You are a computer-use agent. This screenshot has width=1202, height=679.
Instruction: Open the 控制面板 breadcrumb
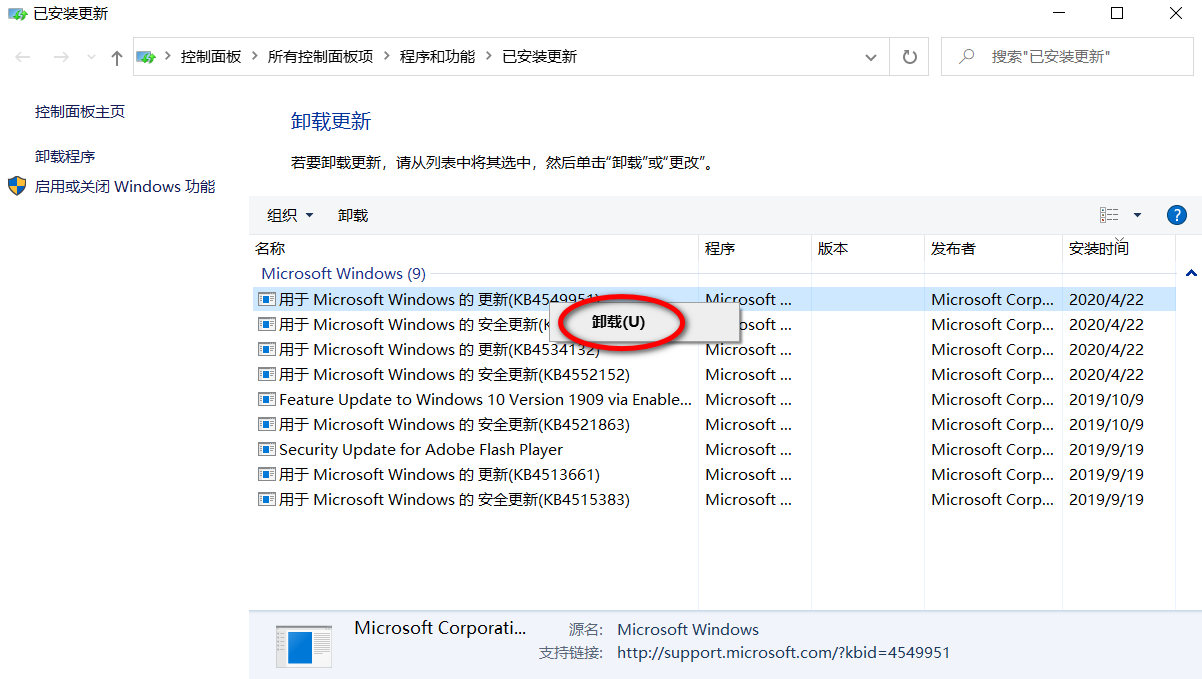[x=211, y=57]
